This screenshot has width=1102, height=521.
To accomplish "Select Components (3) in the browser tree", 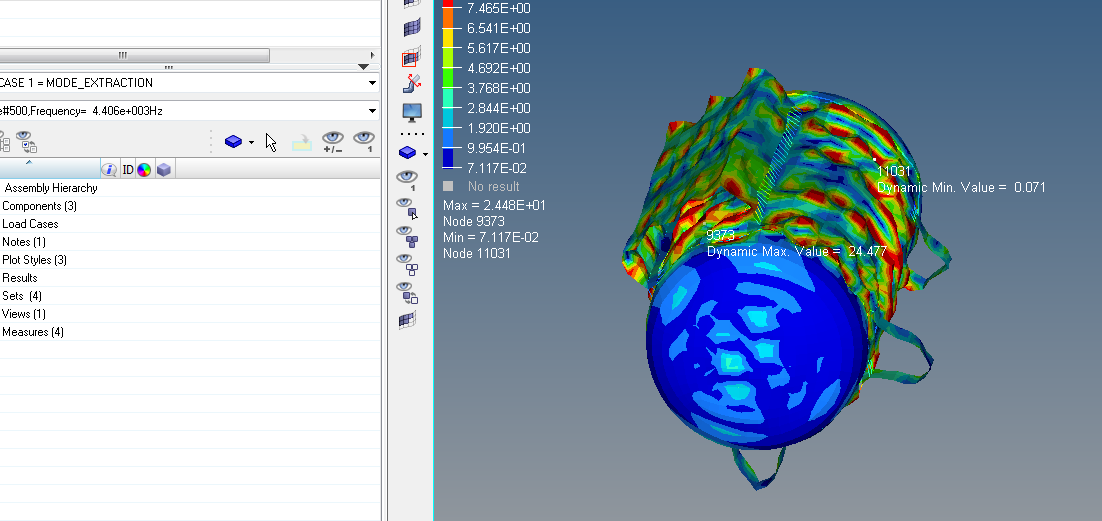I will [40, 206].
